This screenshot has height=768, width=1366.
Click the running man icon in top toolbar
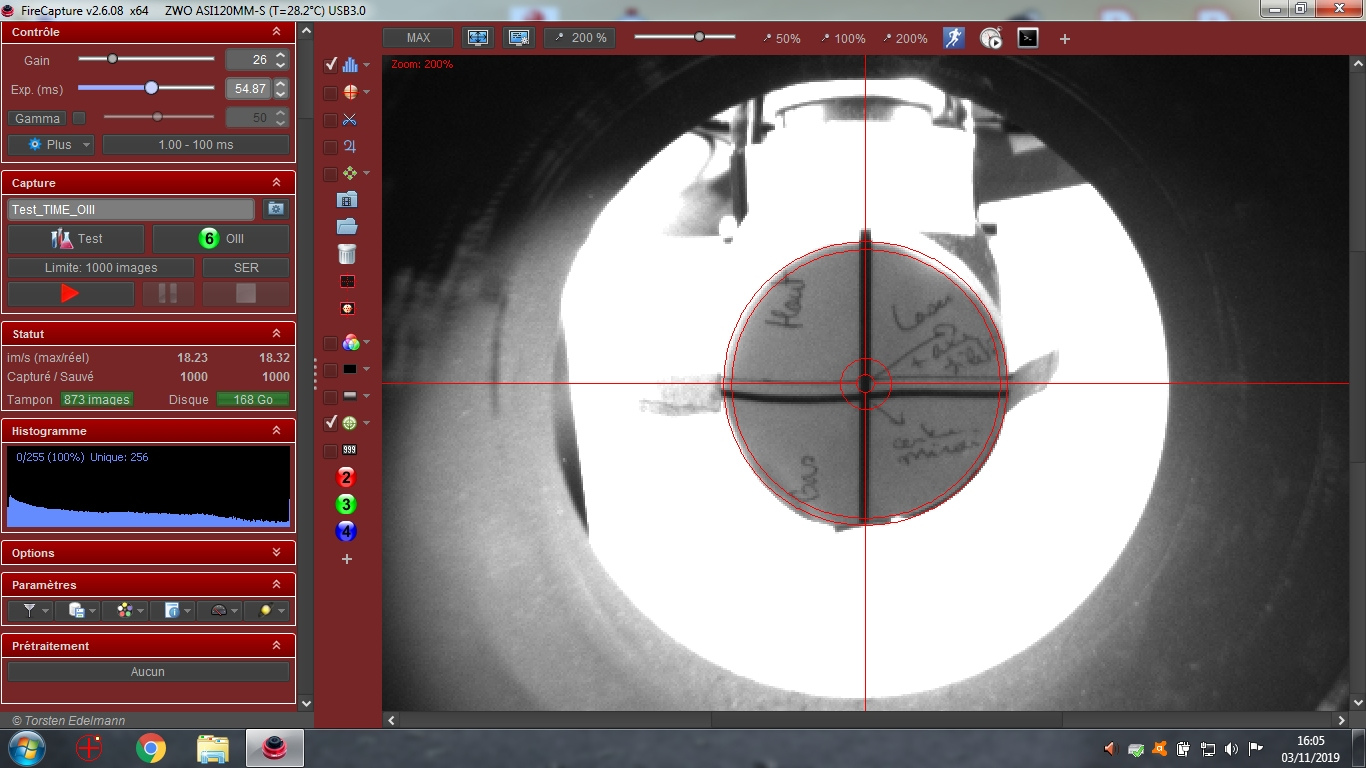click(953, 38)
